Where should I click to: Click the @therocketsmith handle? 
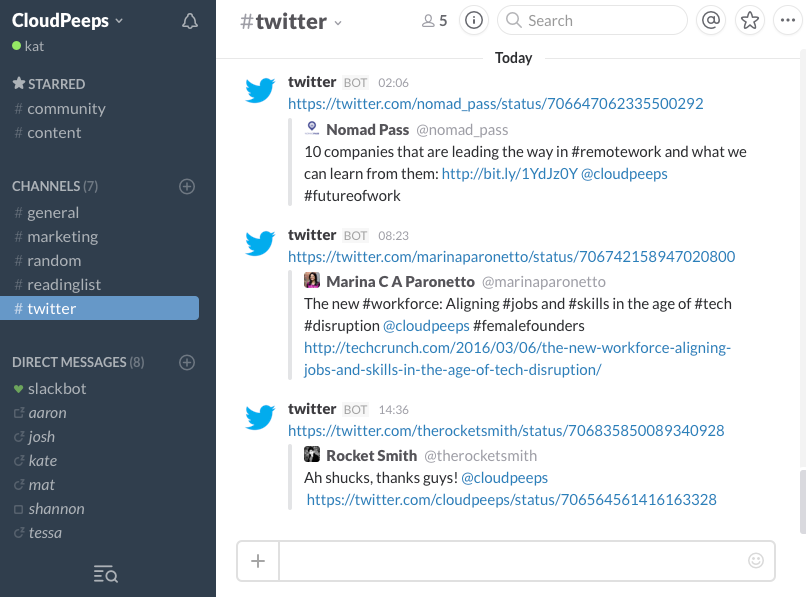(x=480, y=456)
